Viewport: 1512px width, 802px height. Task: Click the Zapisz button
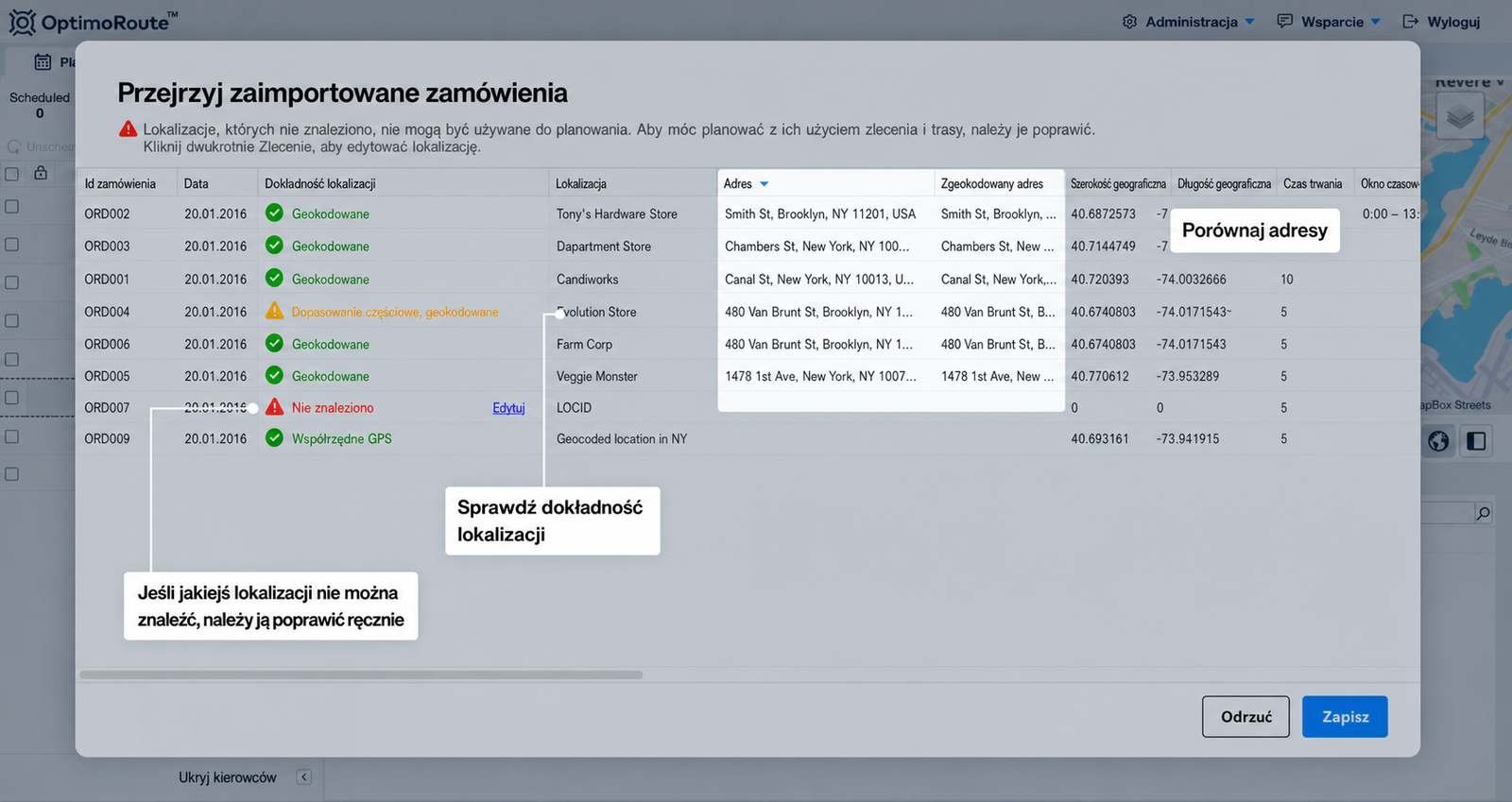(1345, 717)
